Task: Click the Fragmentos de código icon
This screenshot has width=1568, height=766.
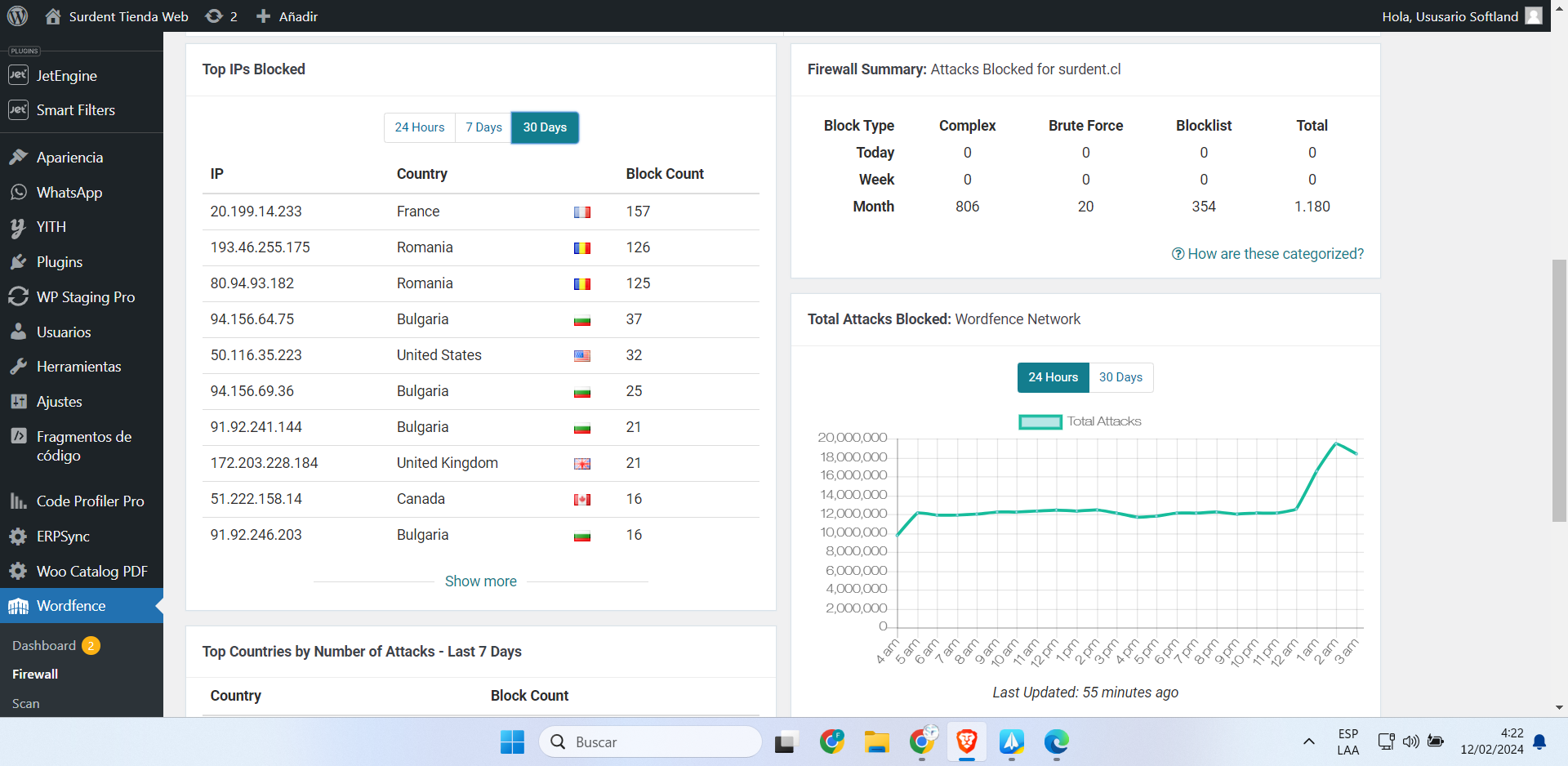Action: [x=18, y=436]
